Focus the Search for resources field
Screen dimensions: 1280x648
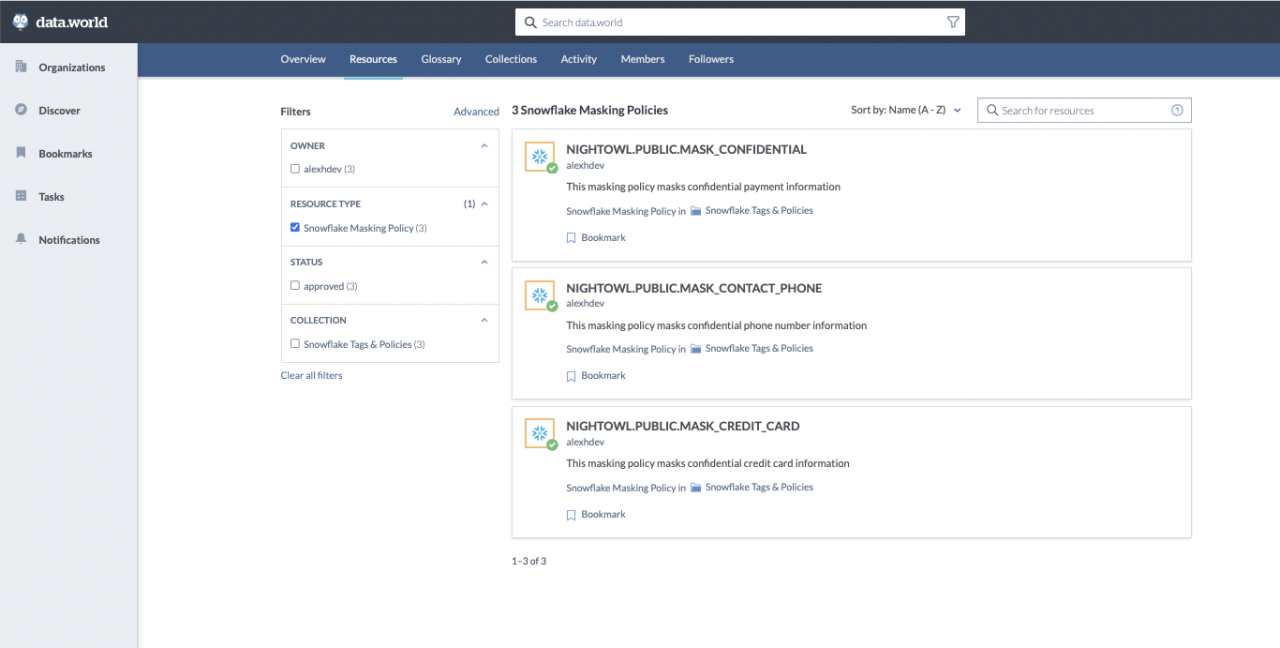[1084, 110]
